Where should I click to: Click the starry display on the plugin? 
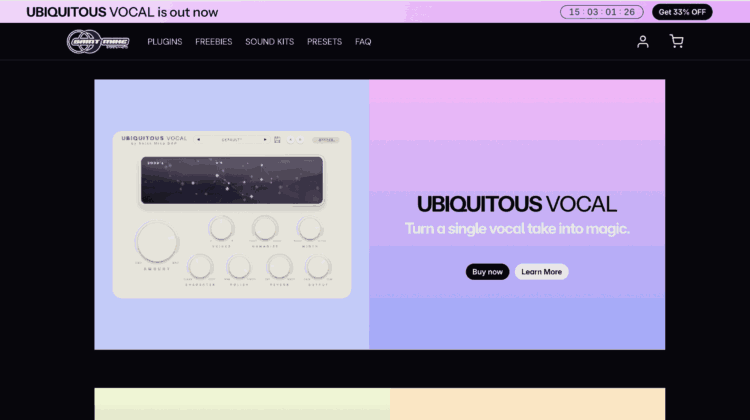[232, 180]
